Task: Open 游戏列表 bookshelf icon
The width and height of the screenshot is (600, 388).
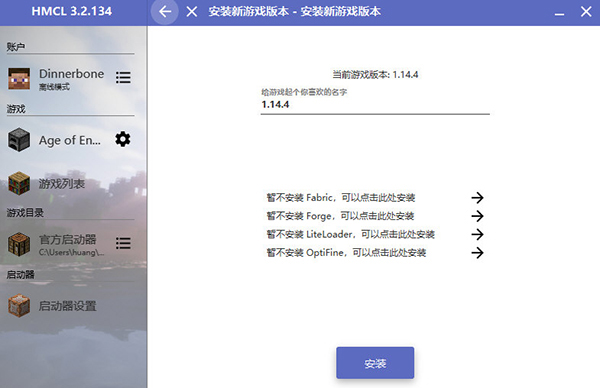Action: point(19,184)
